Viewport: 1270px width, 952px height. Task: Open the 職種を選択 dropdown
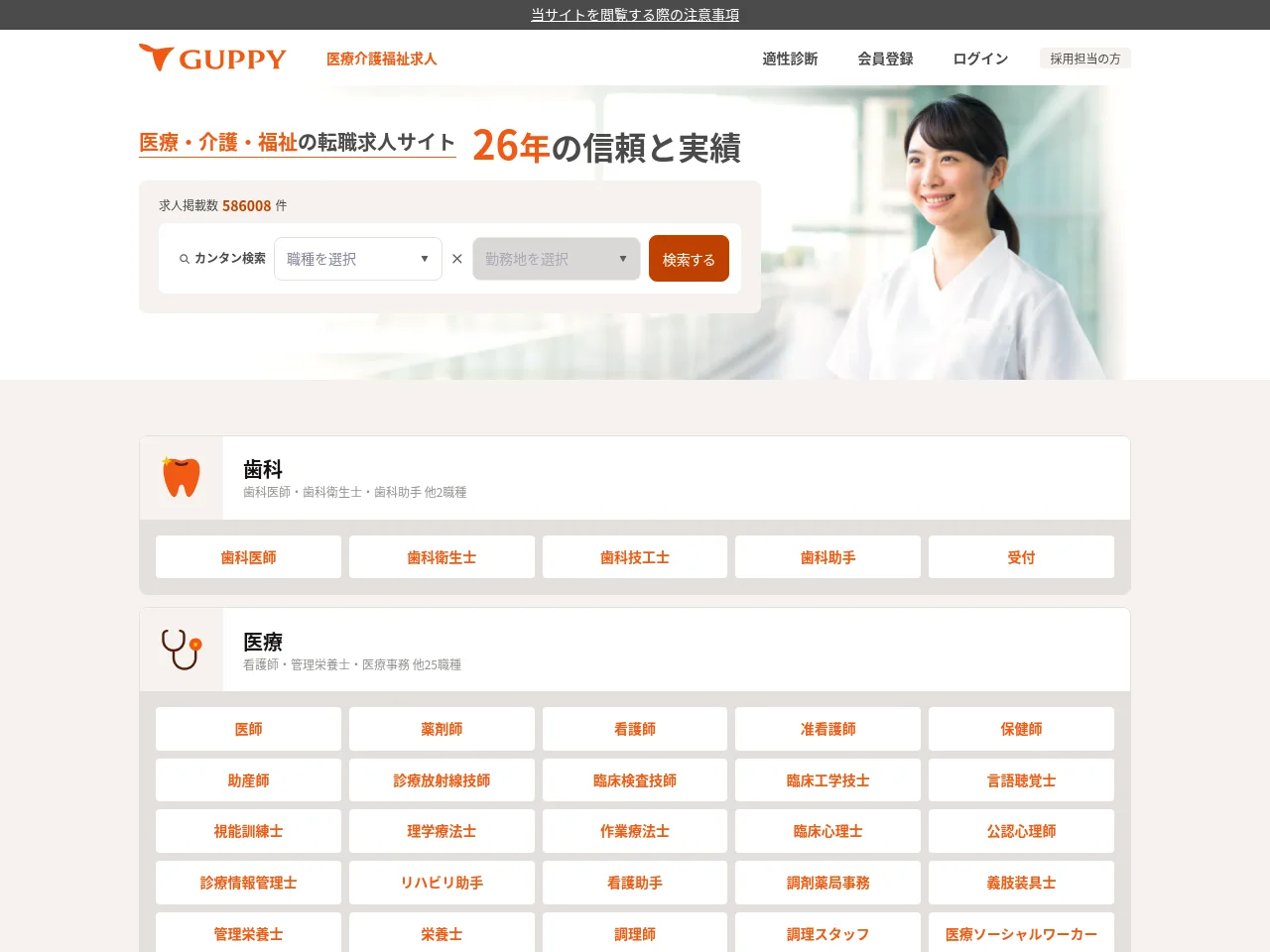tap(358, 259)
